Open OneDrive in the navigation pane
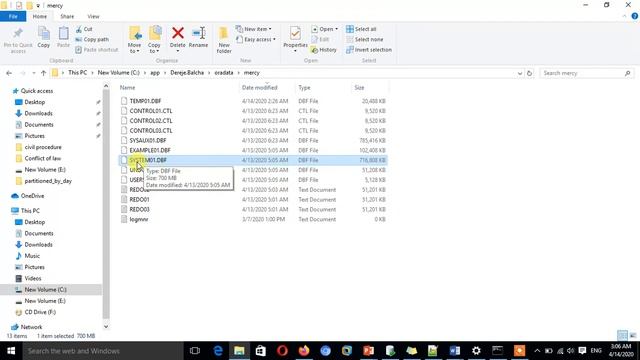Screen dimensions: 640x360 pyautogui.click(x=32, y=196)
